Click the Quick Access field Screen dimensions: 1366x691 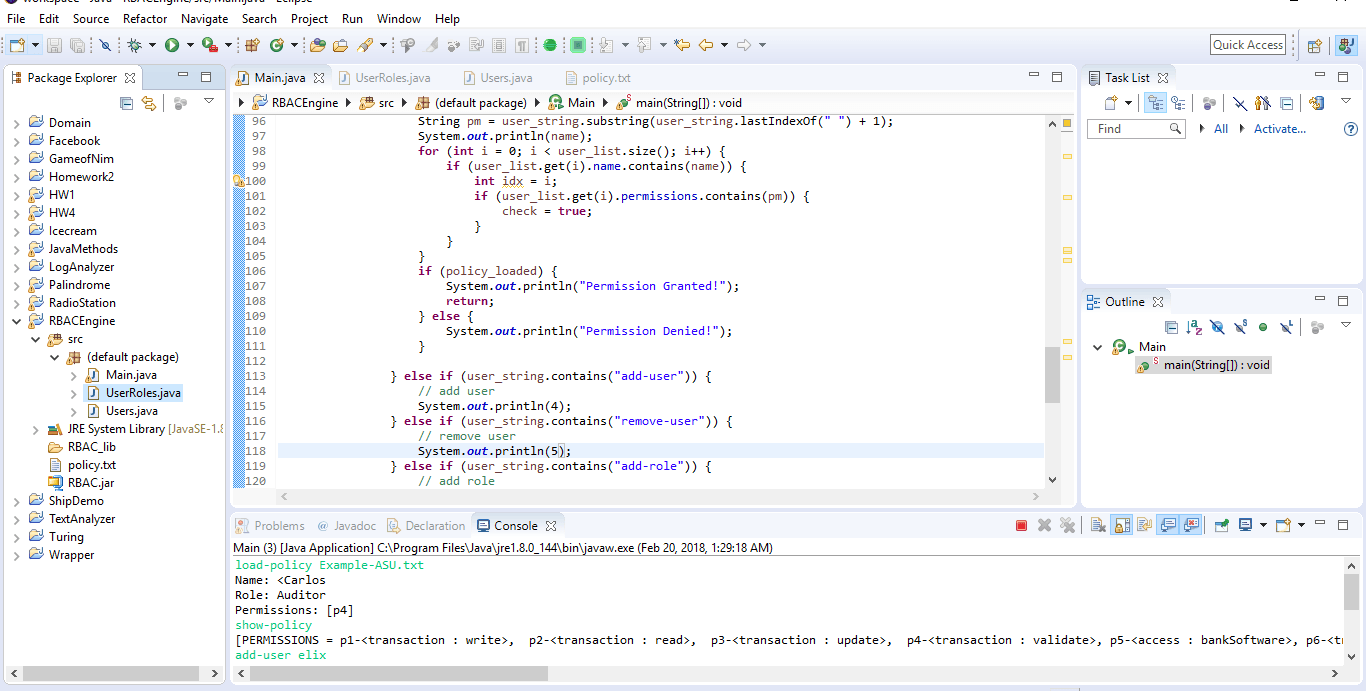tap(1248, 45)
